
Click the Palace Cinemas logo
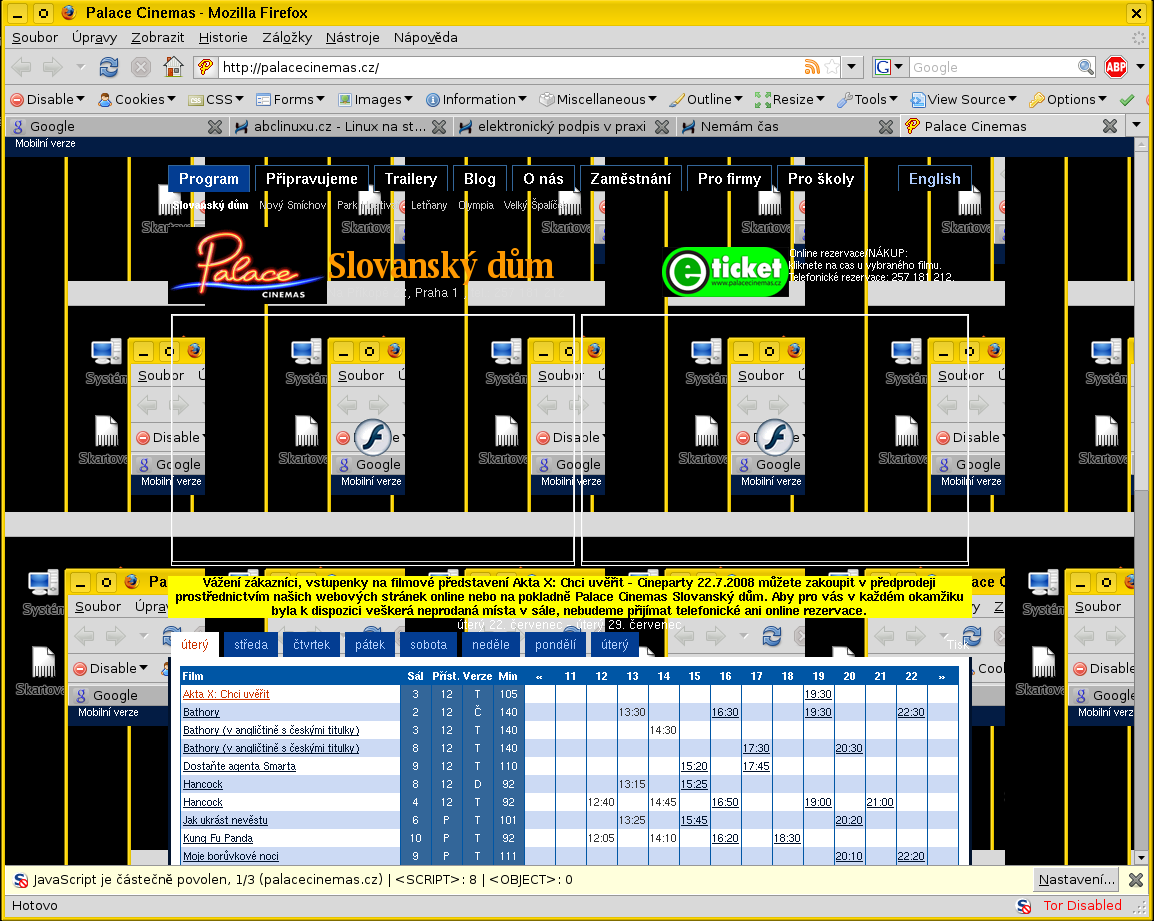pos(247,267)
